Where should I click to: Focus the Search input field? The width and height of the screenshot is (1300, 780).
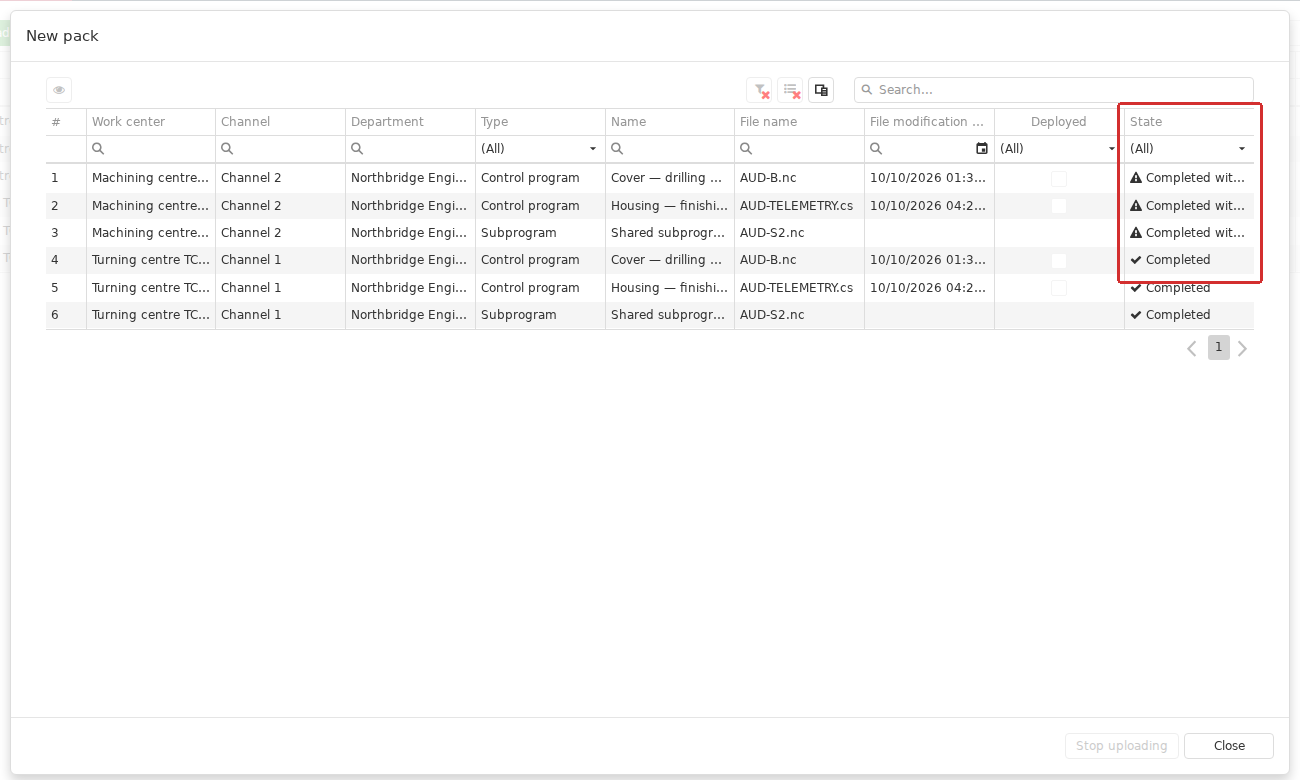(1053, 90)
